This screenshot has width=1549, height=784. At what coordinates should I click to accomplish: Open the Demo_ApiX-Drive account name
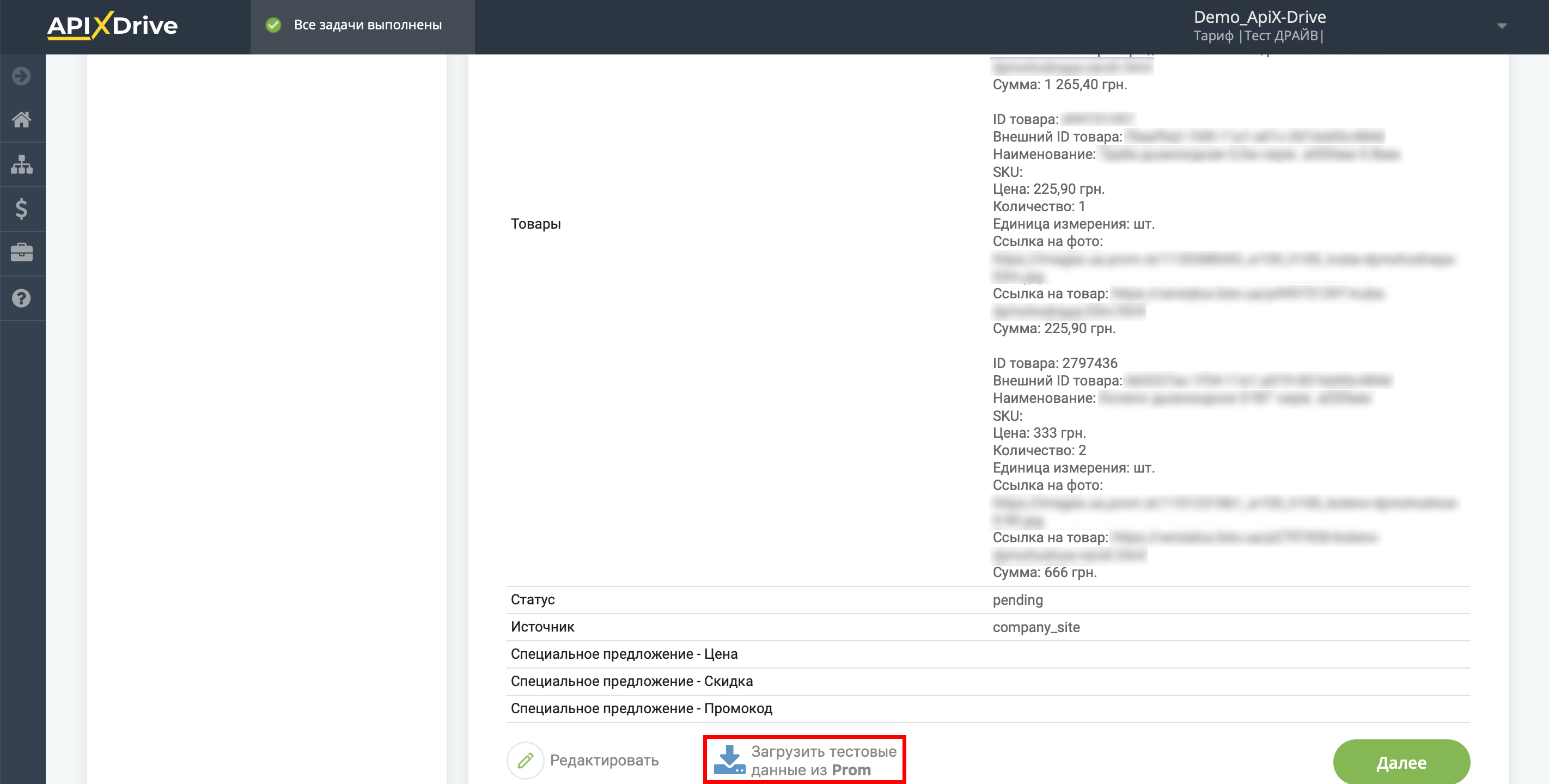click(1260, 17)
